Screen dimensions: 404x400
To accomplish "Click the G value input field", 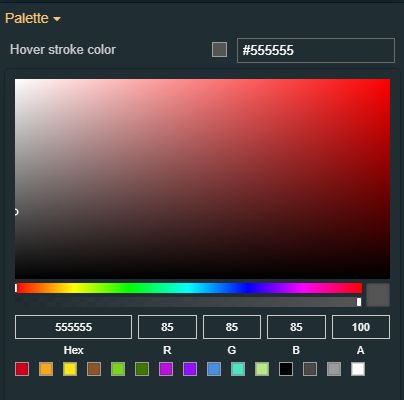I will click(232, 327).
